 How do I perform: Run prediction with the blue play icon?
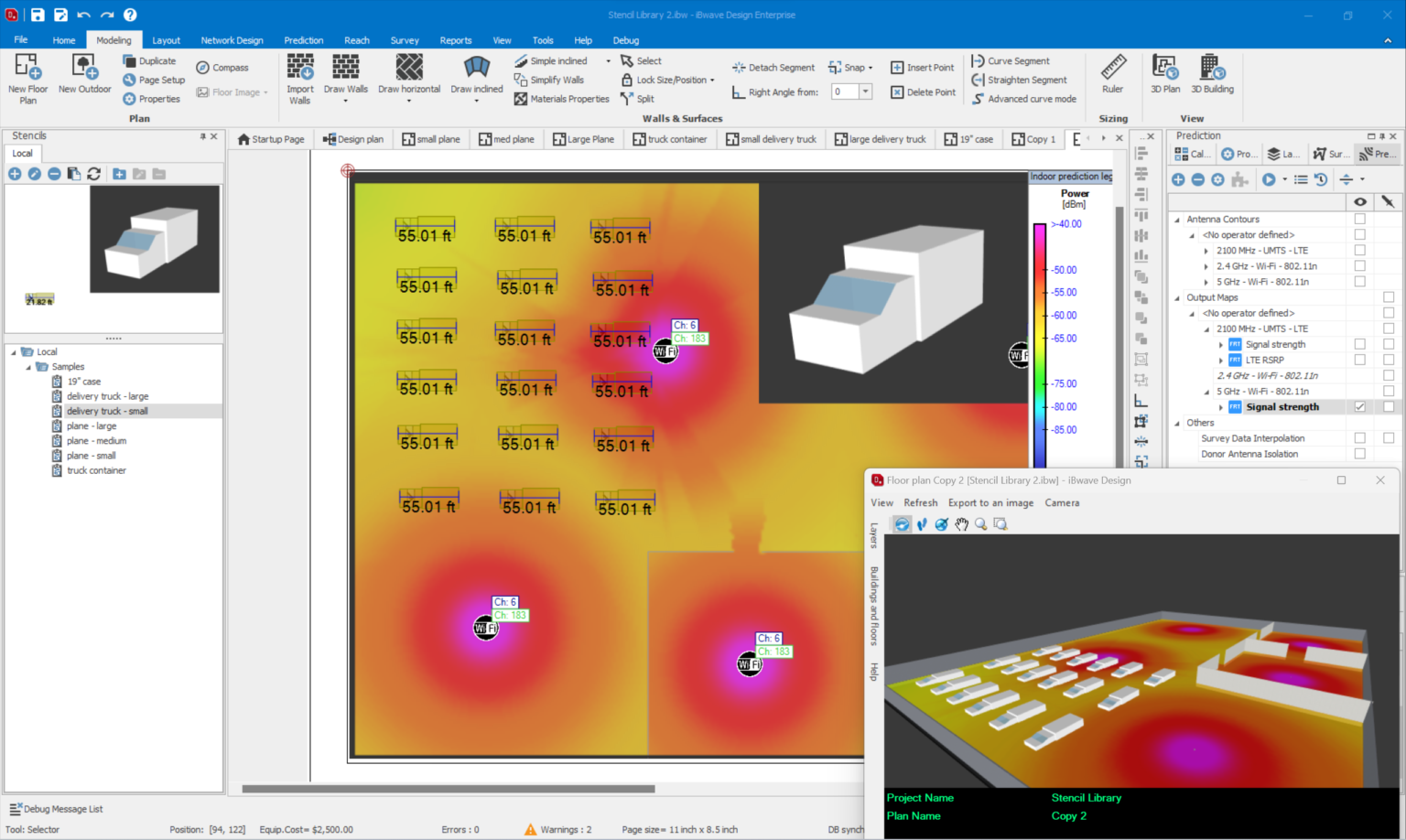(1269, 179)
